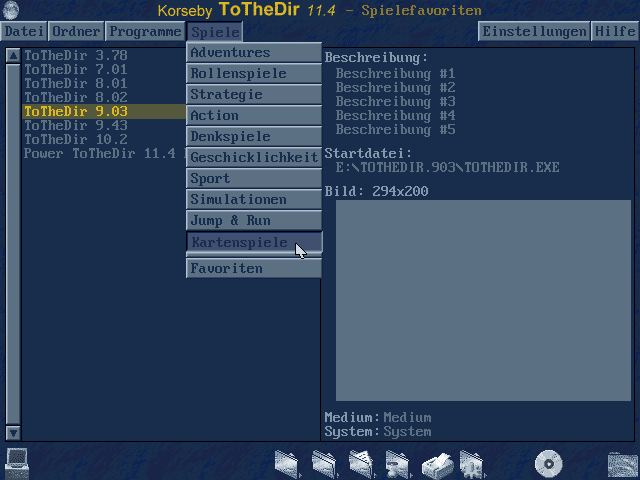Open the folder icon with pyramid shape
640x480 pixels.
click(x=362, y=464)
